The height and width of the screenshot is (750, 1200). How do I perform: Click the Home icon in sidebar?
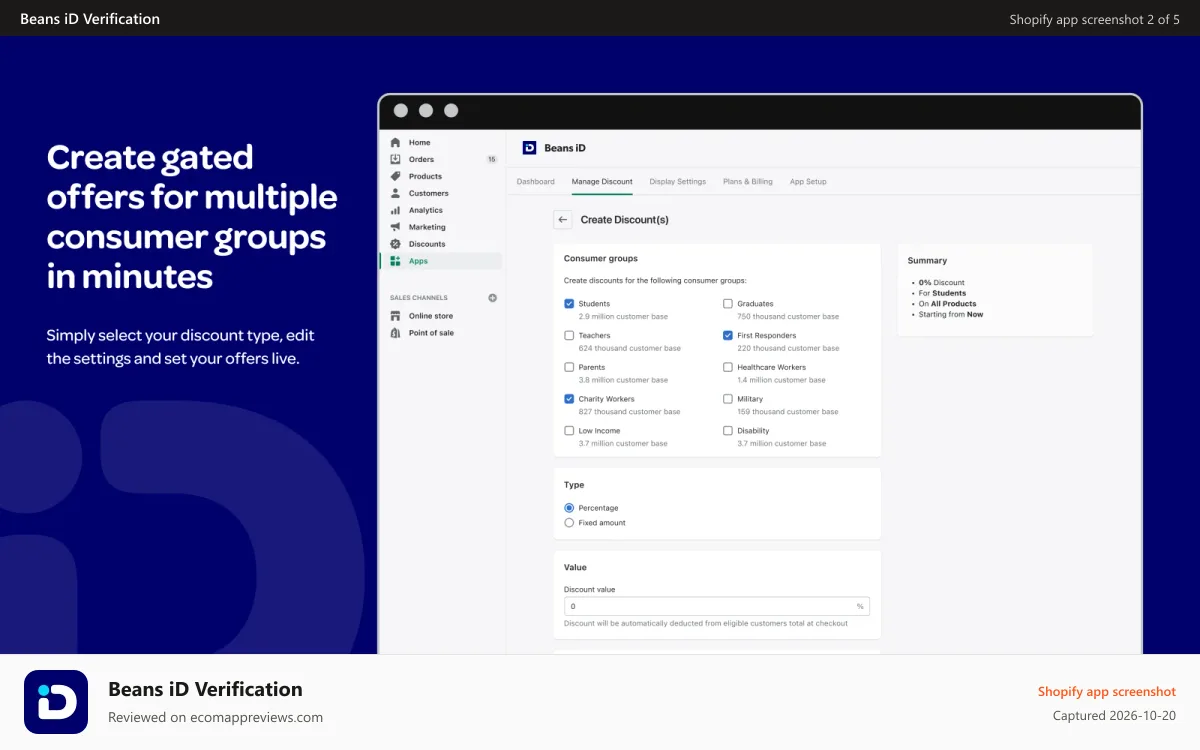click(395, 142)
